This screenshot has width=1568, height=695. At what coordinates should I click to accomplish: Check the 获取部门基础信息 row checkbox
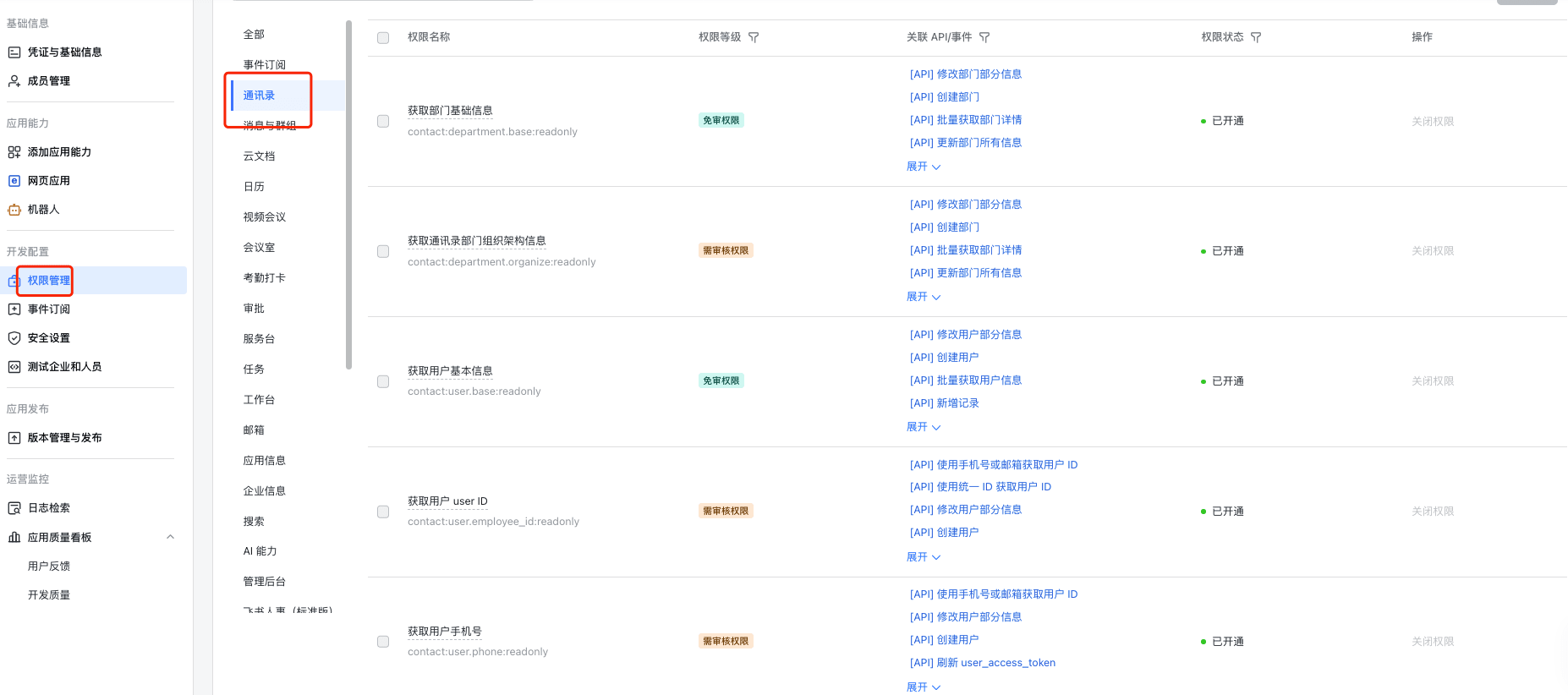383,122
